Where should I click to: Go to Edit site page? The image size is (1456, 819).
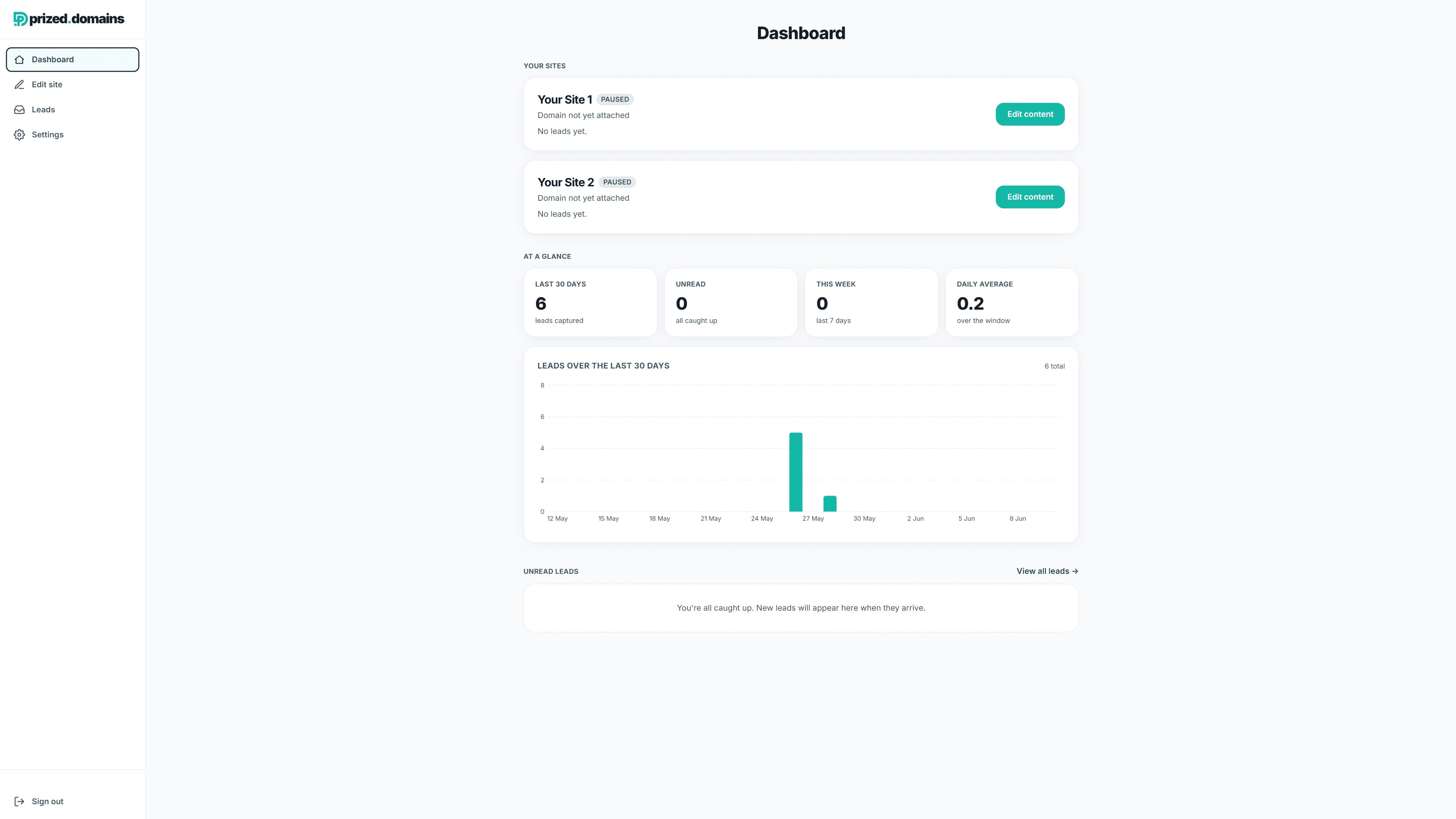[72, 84]
